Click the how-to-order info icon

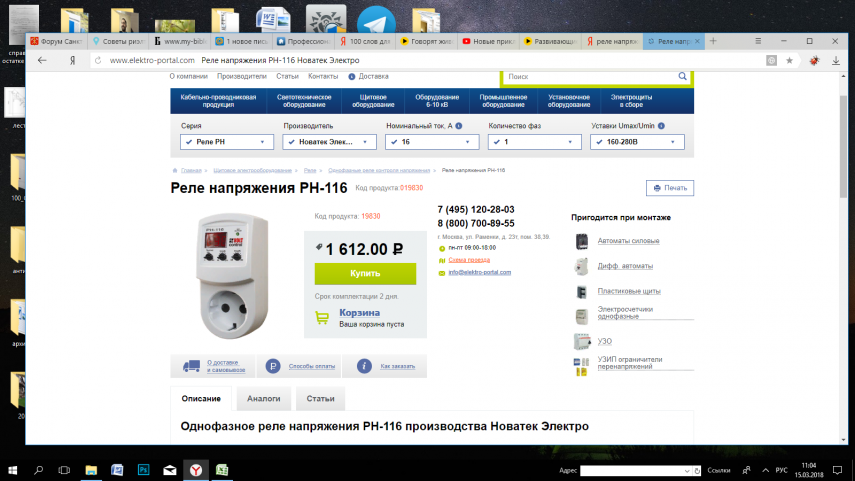tap(364, 366)
